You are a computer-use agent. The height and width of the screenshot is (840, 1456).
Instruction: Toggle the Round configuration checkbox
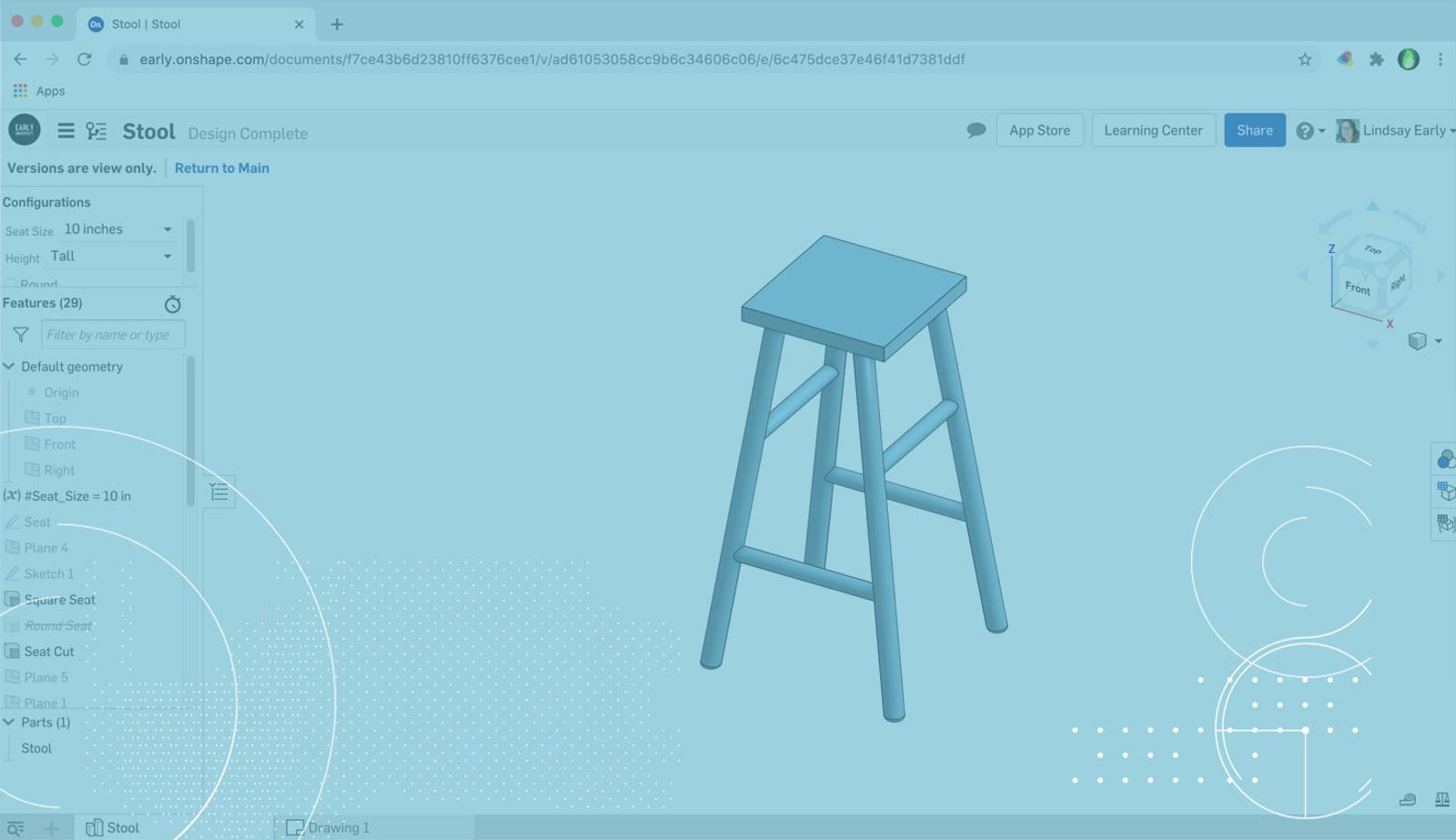click(10, 285)
